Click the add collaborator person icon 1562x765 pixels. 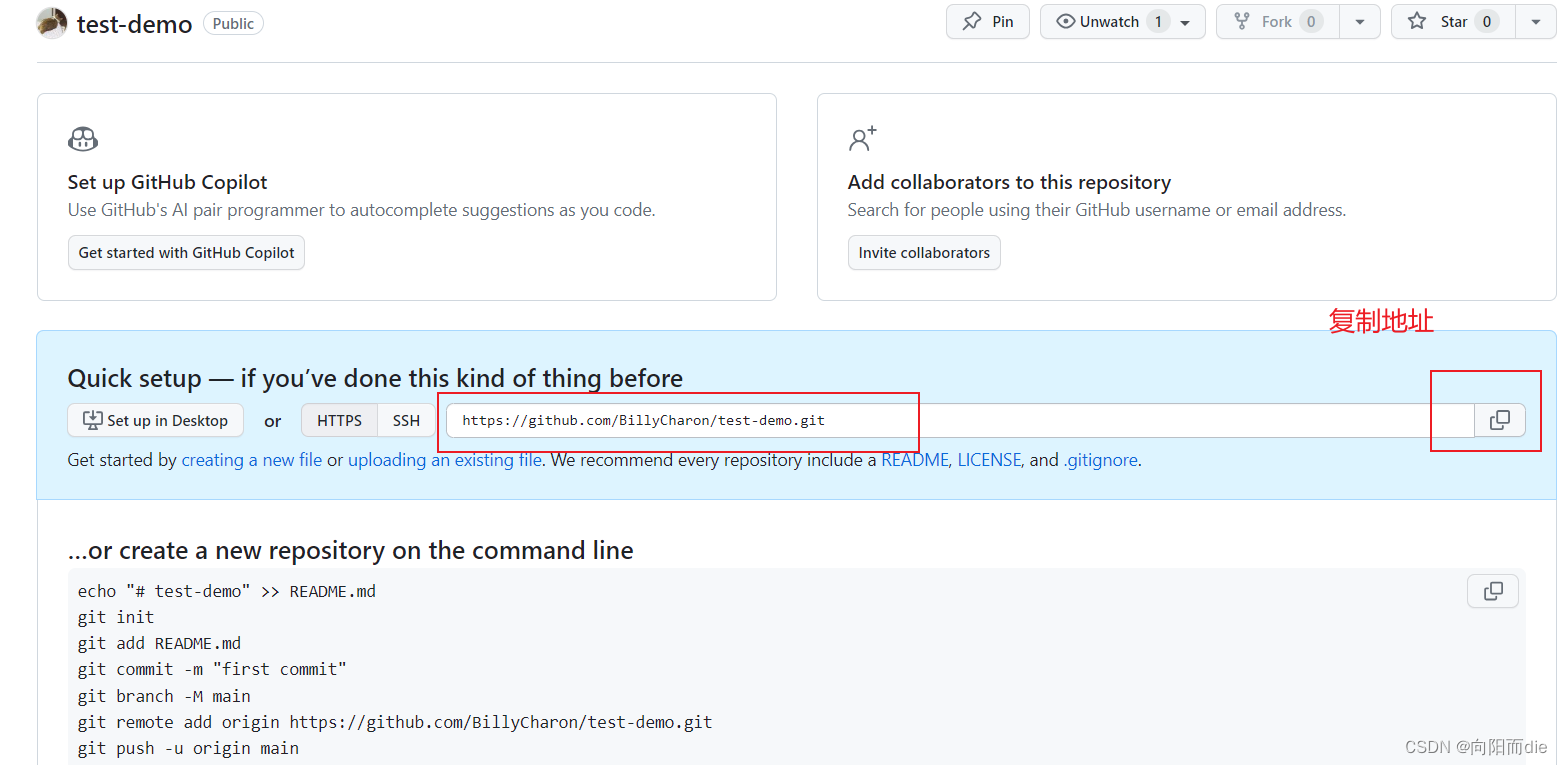pos(862,139)
